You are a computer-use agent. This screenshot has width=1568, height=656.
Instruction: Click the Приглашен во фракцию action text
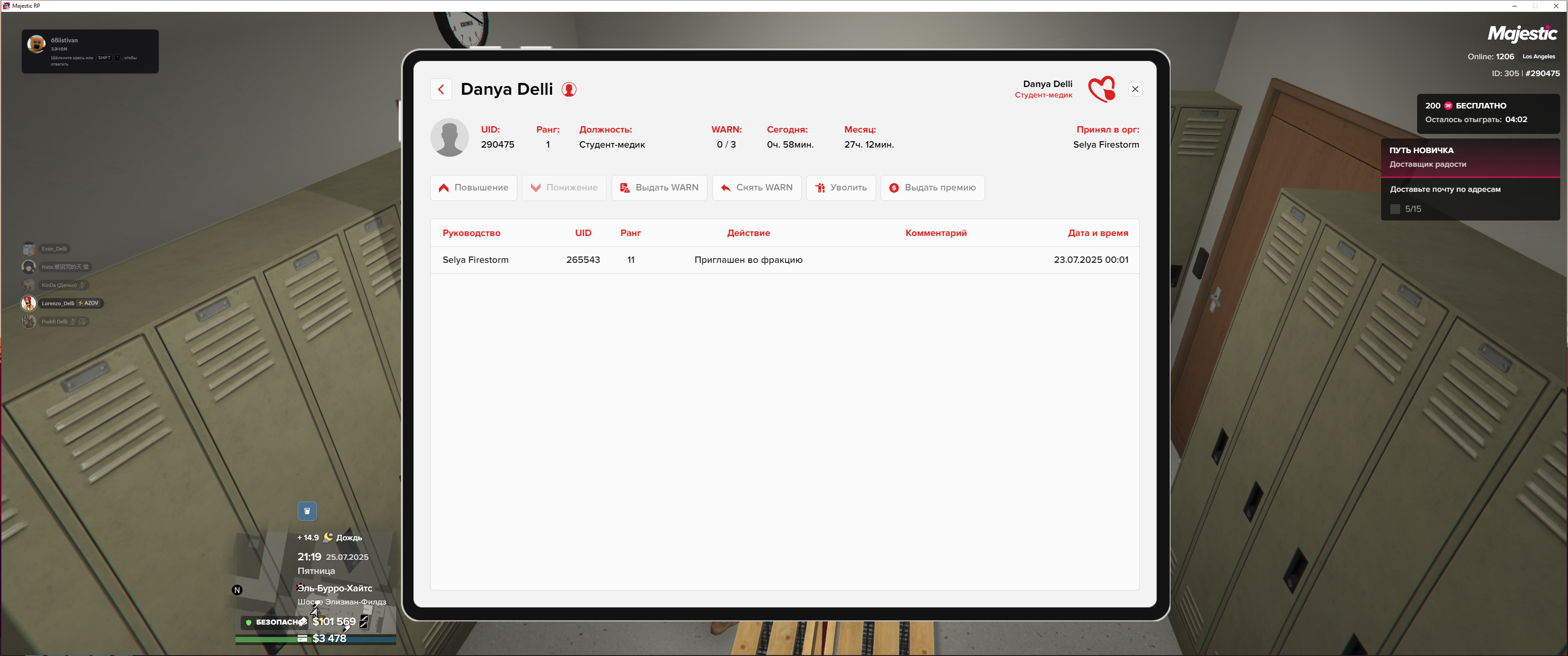(748, 260)
